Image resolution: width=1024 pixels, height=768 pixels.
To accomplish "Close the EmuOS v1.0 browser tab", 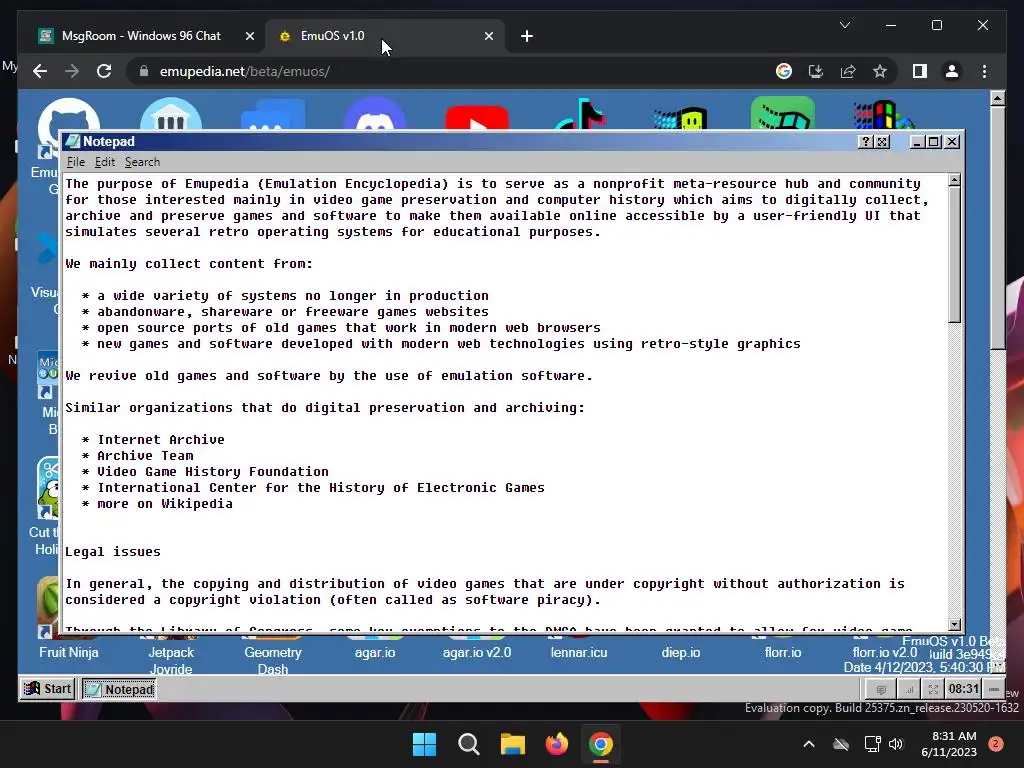I will pyautogui.click(x=488, y=36).
